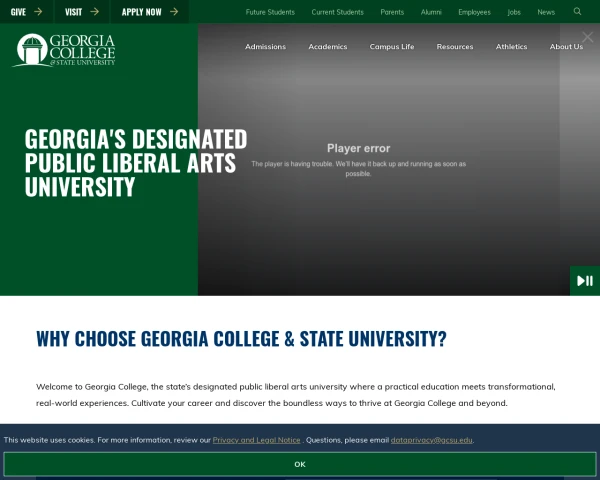Follow the Privacy and Legal Notice link
The image size is (600, 480).
point(256,440)
